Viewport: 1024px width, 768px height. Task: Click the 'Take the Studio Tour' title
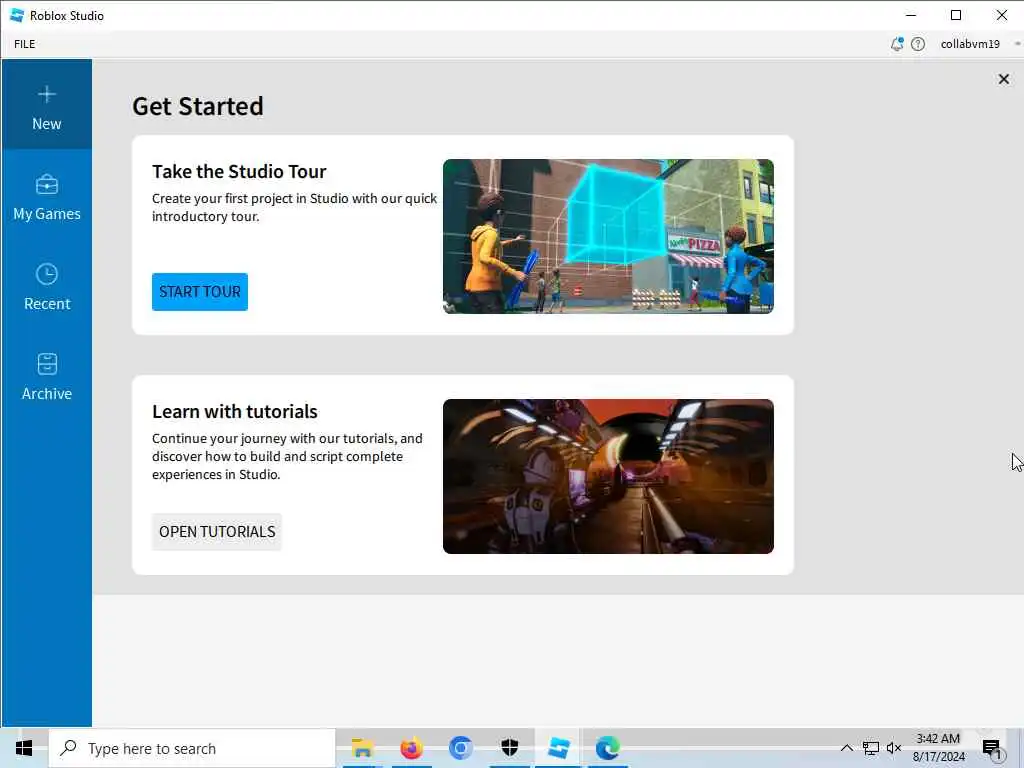pyautogui.click(x=239, y=171)
